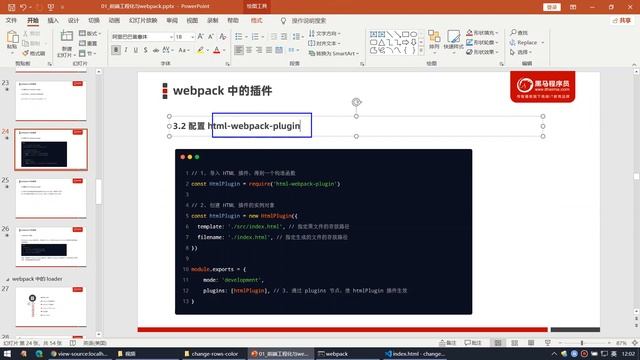Open Replace dropdown arrow
Viewport: 640px width, 360px height.
(543, 42)
